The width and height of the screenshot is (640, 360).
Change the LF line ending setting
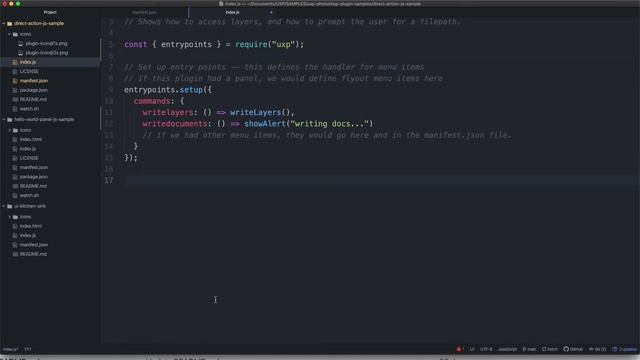(x=472, y=349)
